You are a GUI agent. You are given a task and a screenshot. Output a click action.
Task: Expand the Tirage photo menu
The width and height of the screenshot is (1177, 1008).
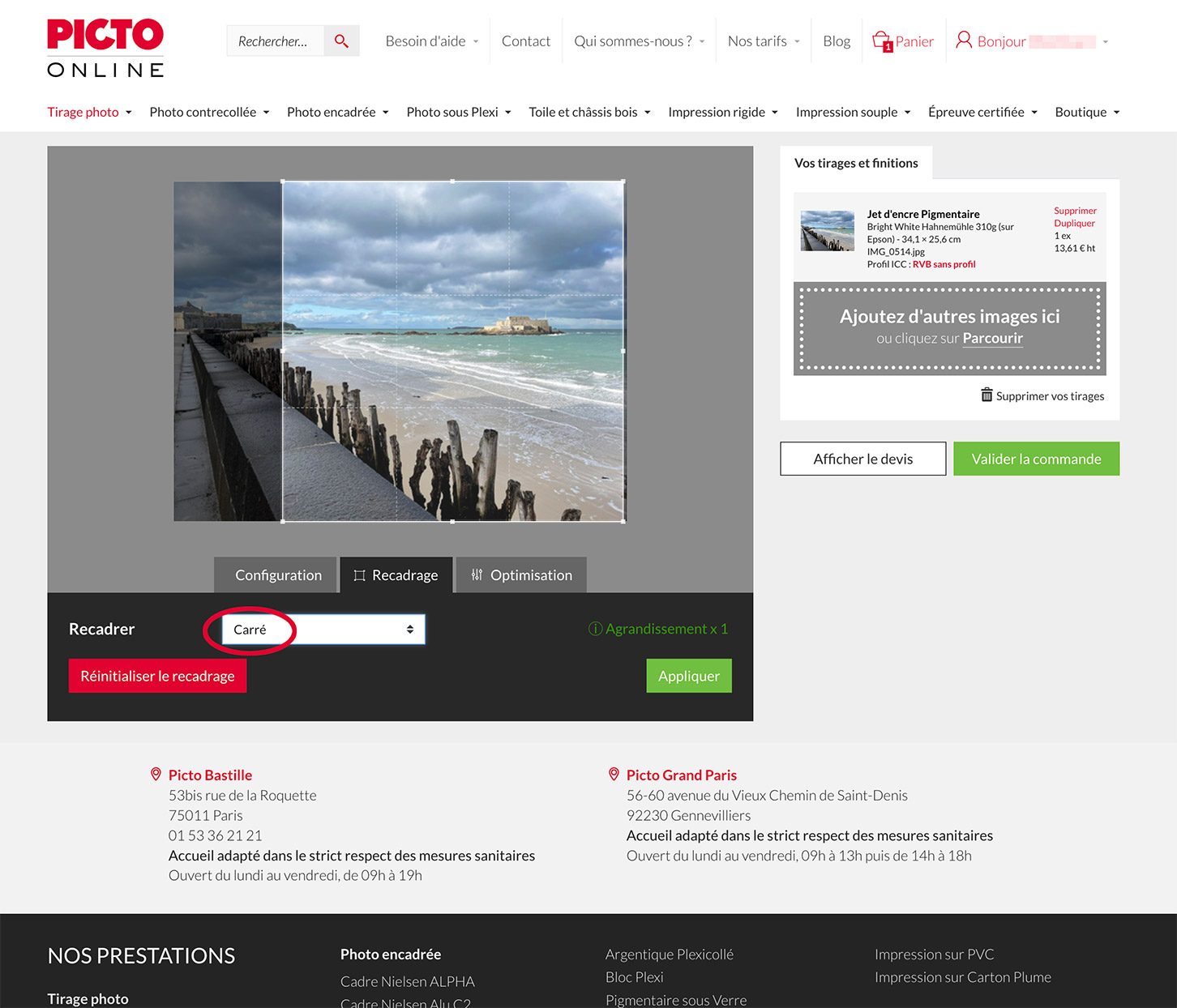point(89,112)
